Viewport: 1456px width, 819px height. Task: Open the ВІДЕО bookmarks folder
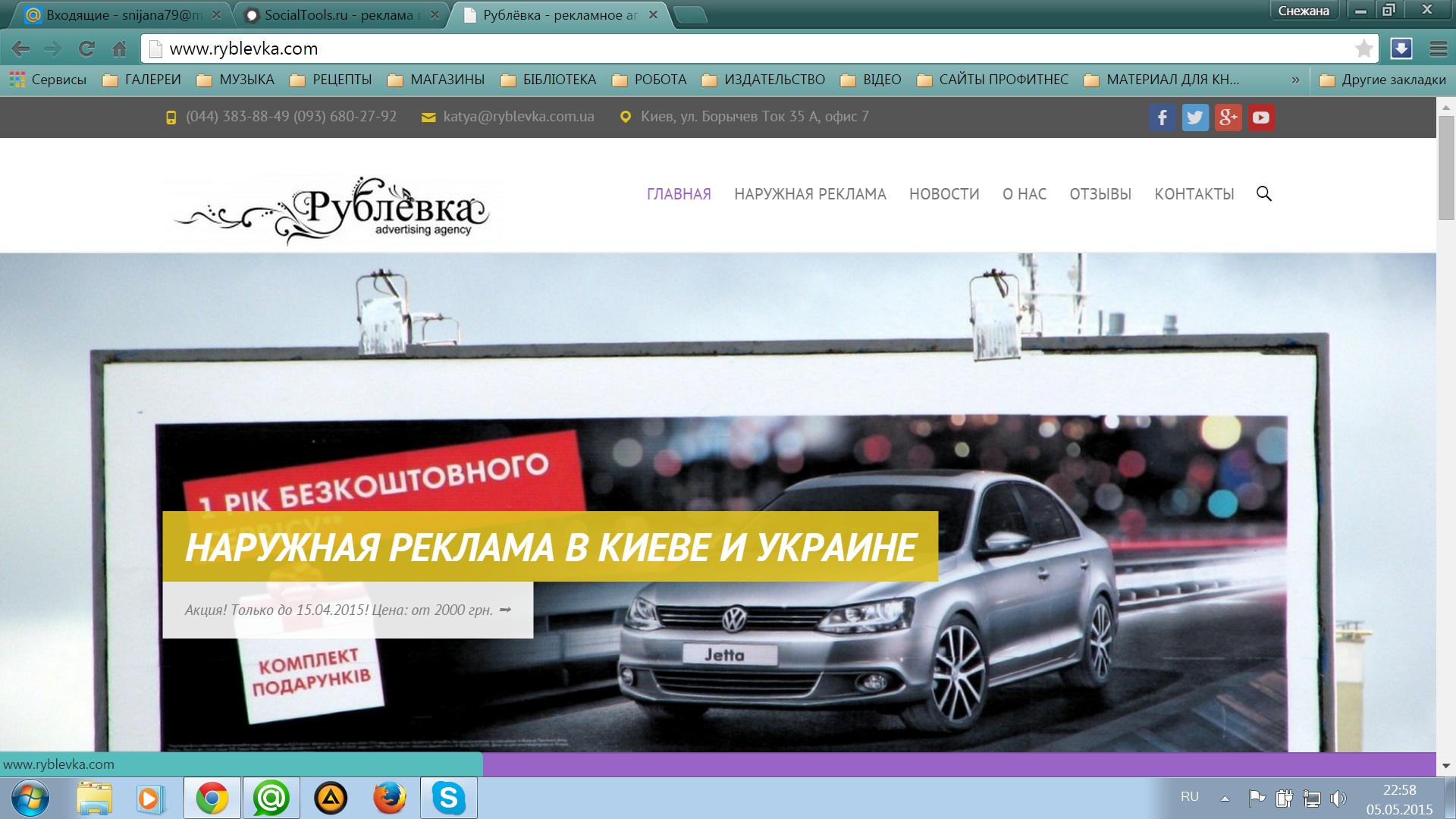[871, 80]
